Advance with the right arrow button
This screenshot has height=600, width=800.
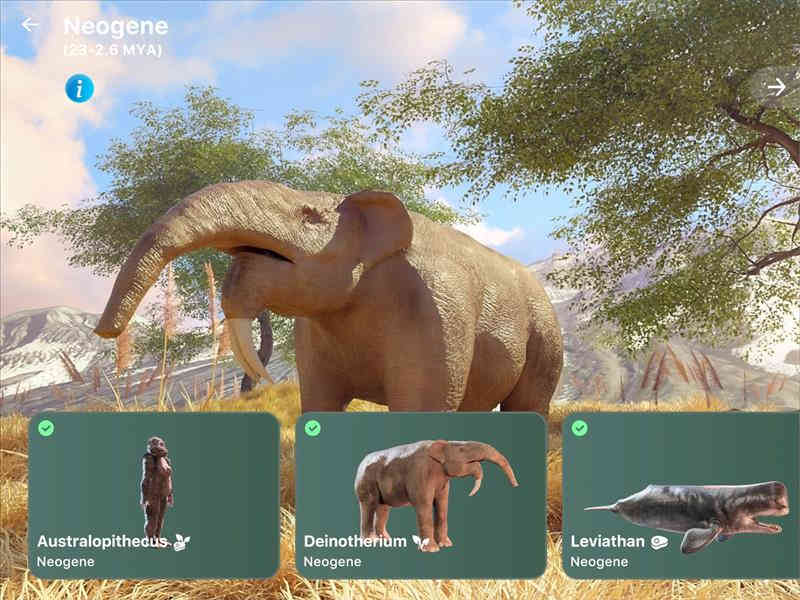777,87
